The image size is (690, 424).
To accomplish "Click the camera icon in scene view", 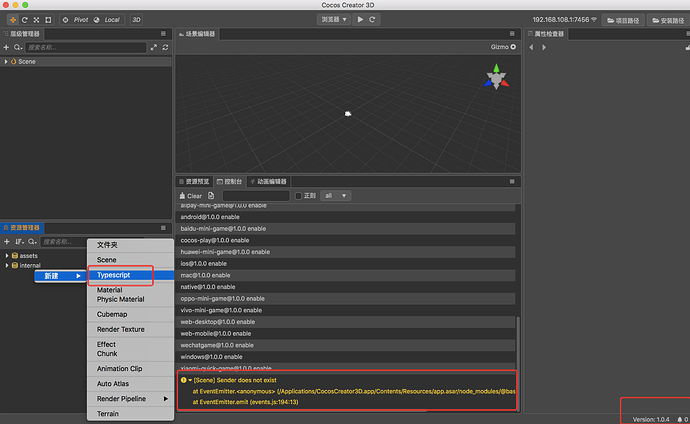I will (x=348, y=113).
